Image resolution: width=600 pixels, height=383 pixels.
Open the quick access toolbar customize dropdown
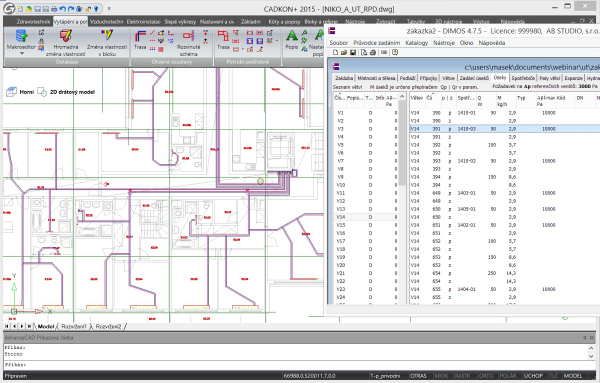point(109,8)
